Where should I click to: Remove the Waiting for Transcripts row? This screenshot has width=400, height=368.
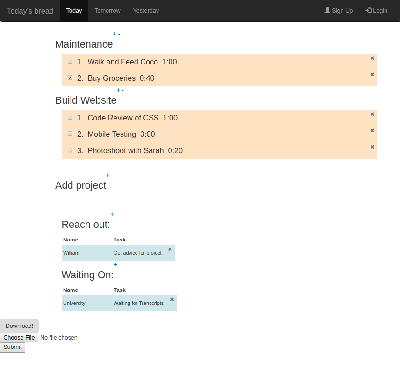coord(172,299)
